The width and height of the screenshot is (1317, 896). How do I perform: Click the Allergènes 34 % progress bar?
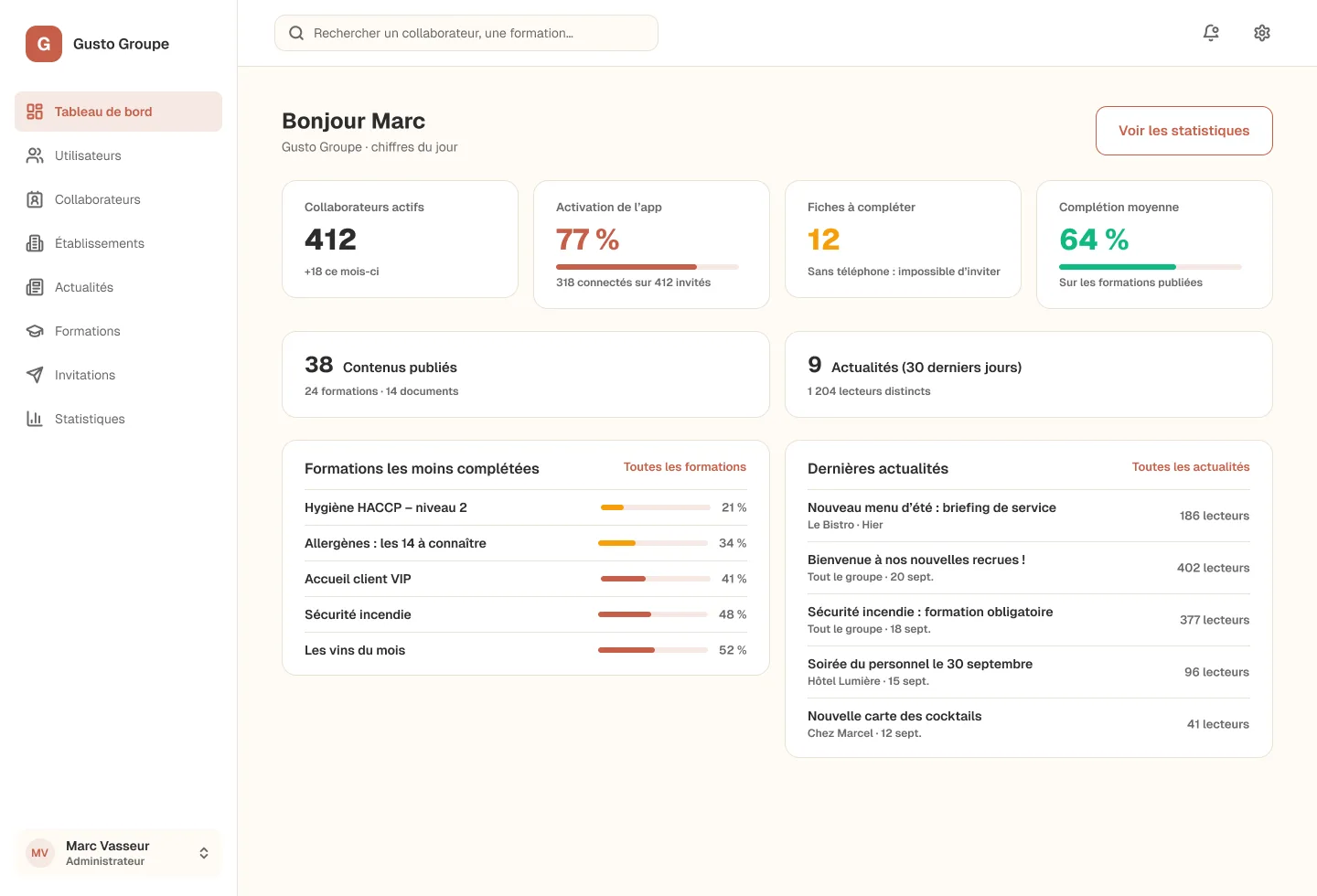(653, 543)
